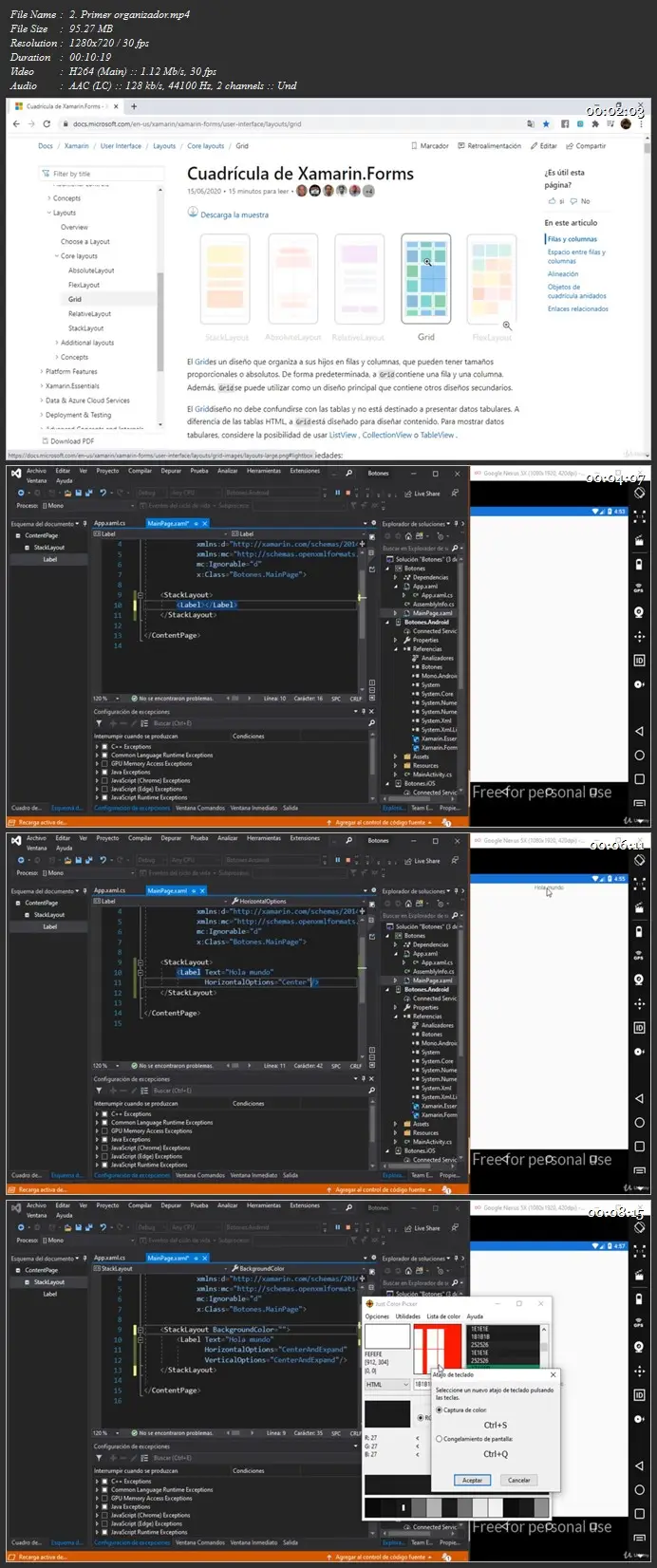Expand Xamarin.Essentials in docs sidebar
The image size is (657, 1568).
tap(41, 386)
